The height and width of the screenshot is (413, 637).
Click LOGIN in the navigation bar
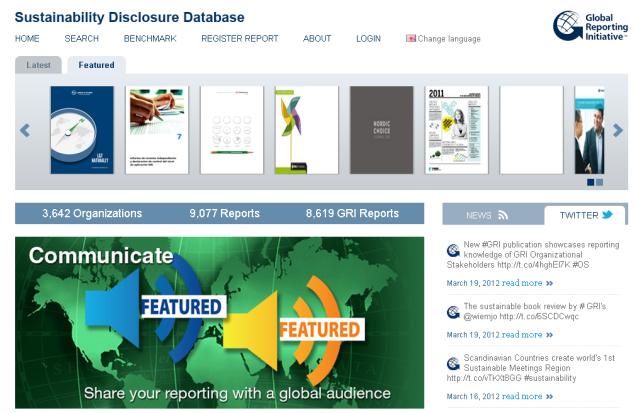(x=368, y=39)
